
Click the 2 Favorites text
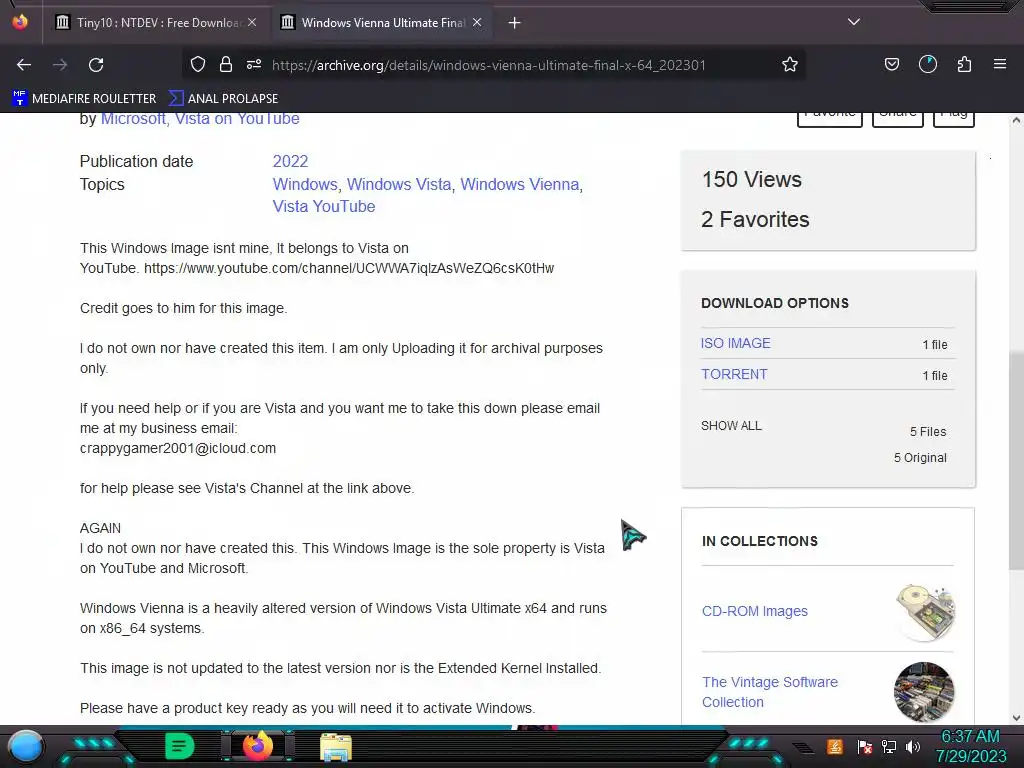[x=755, y=219]
